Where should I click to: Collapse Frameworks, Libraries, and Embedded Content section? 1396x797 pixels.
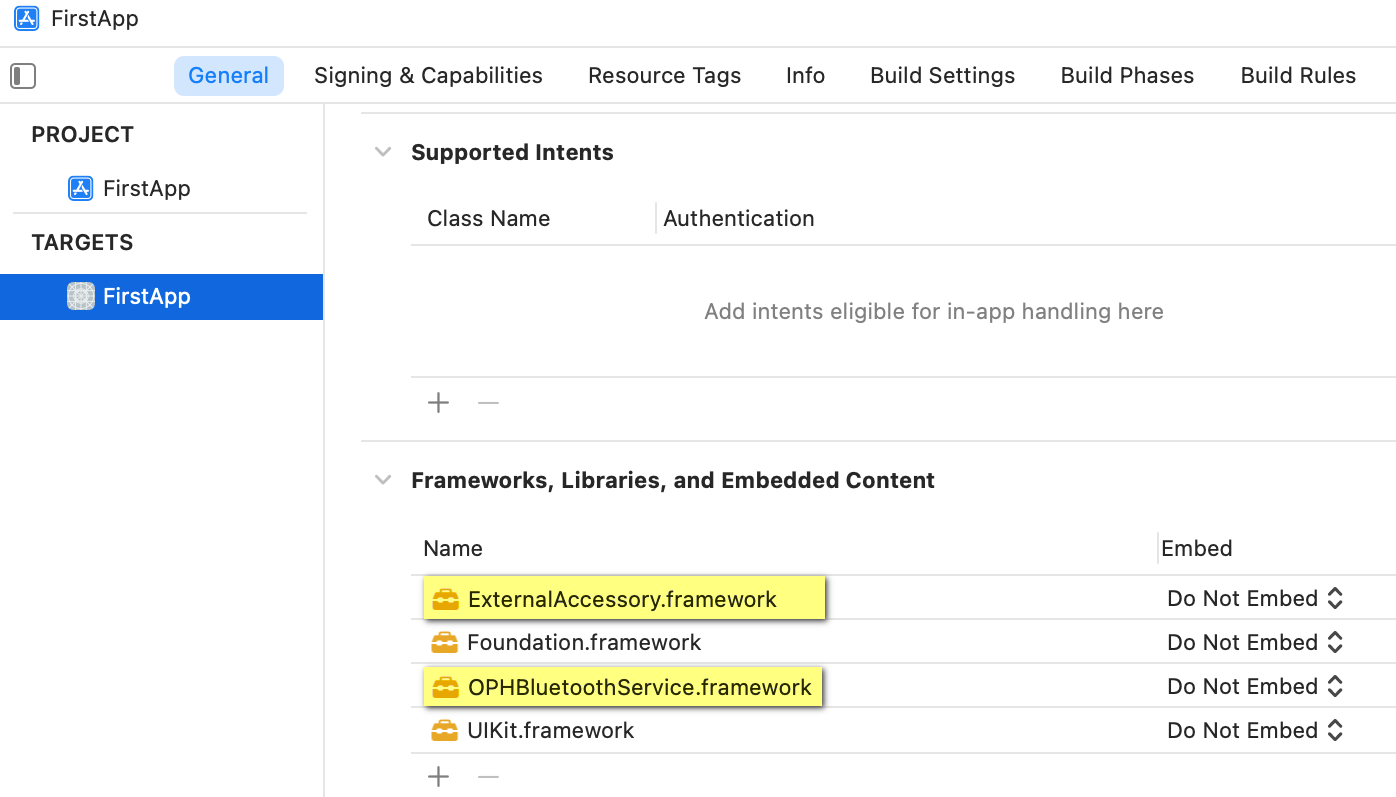383,480
